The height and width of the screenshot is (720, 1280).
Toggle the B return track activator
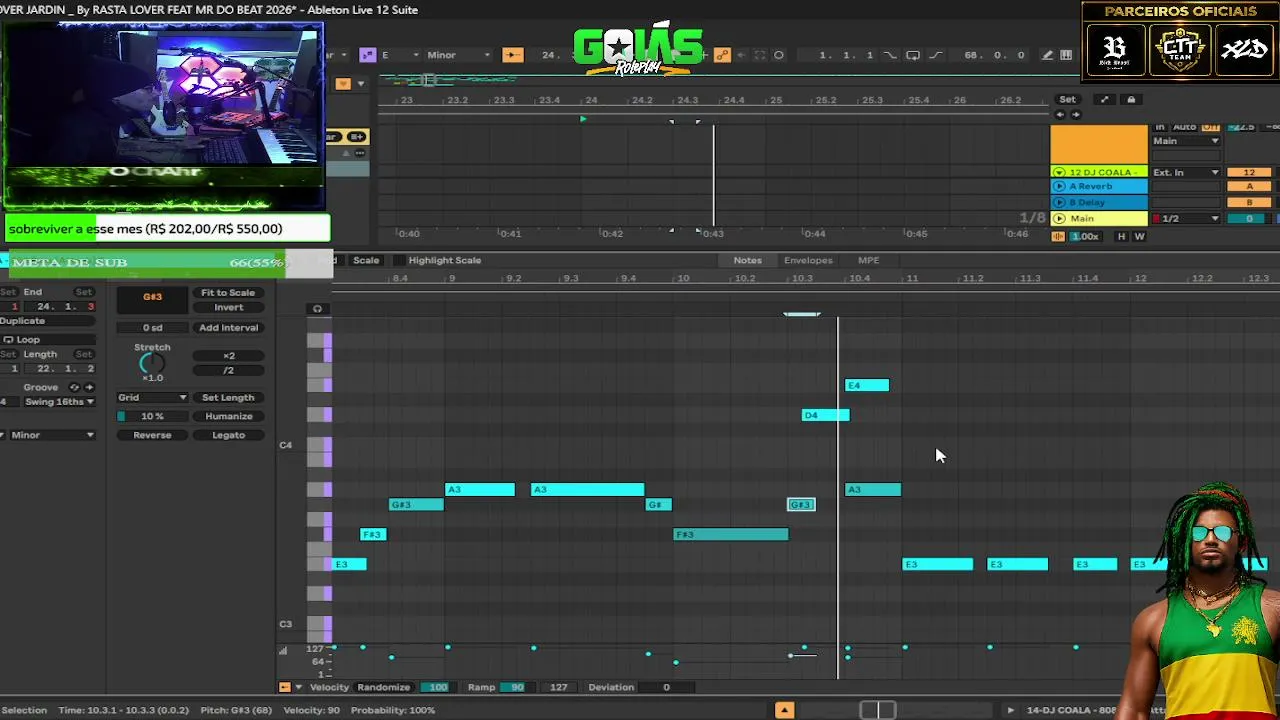click(1249, 203)
